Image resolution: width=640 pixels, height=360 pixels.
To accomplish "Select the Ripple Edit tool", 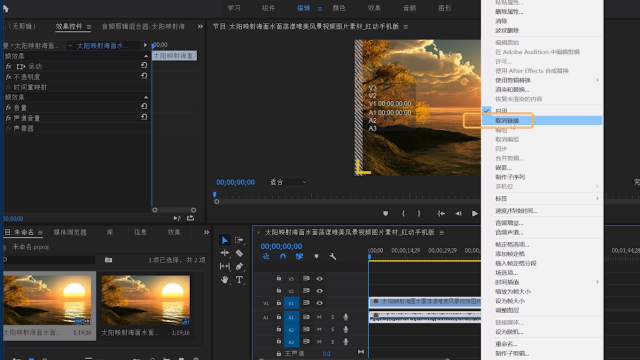I will (x=224, y=253).
